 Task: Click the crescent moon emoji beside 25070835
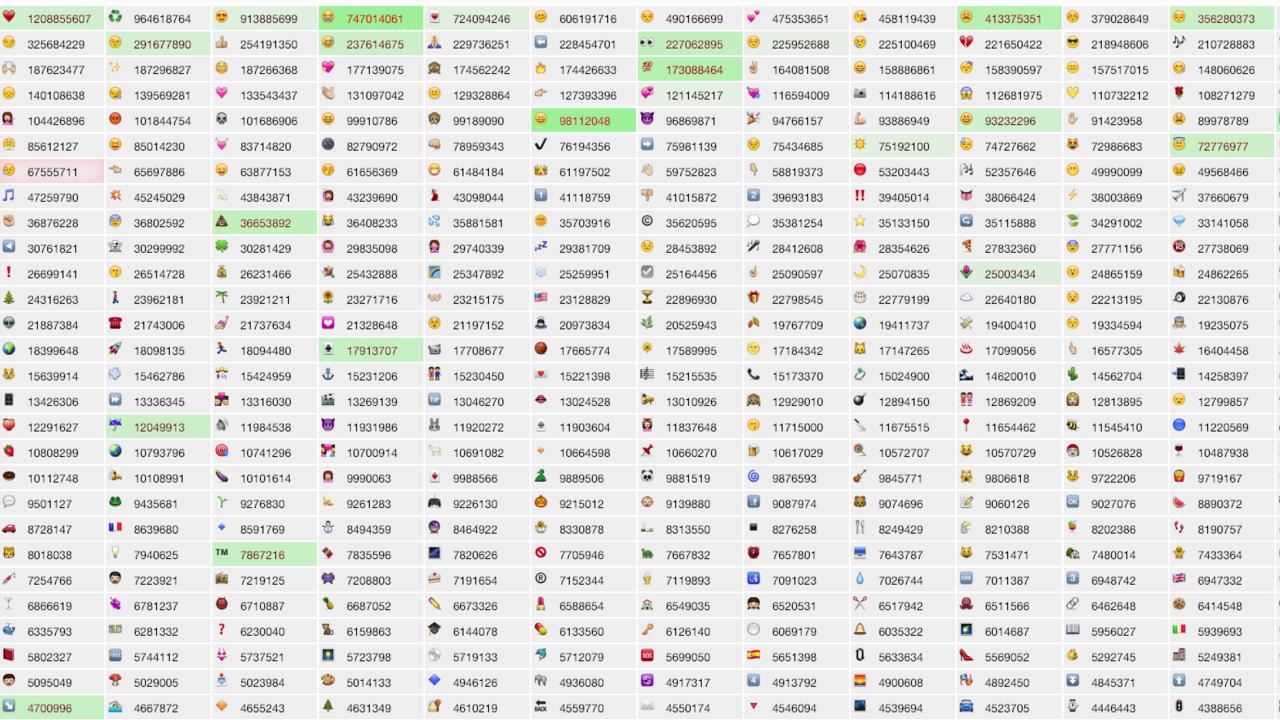click(860, 273)
